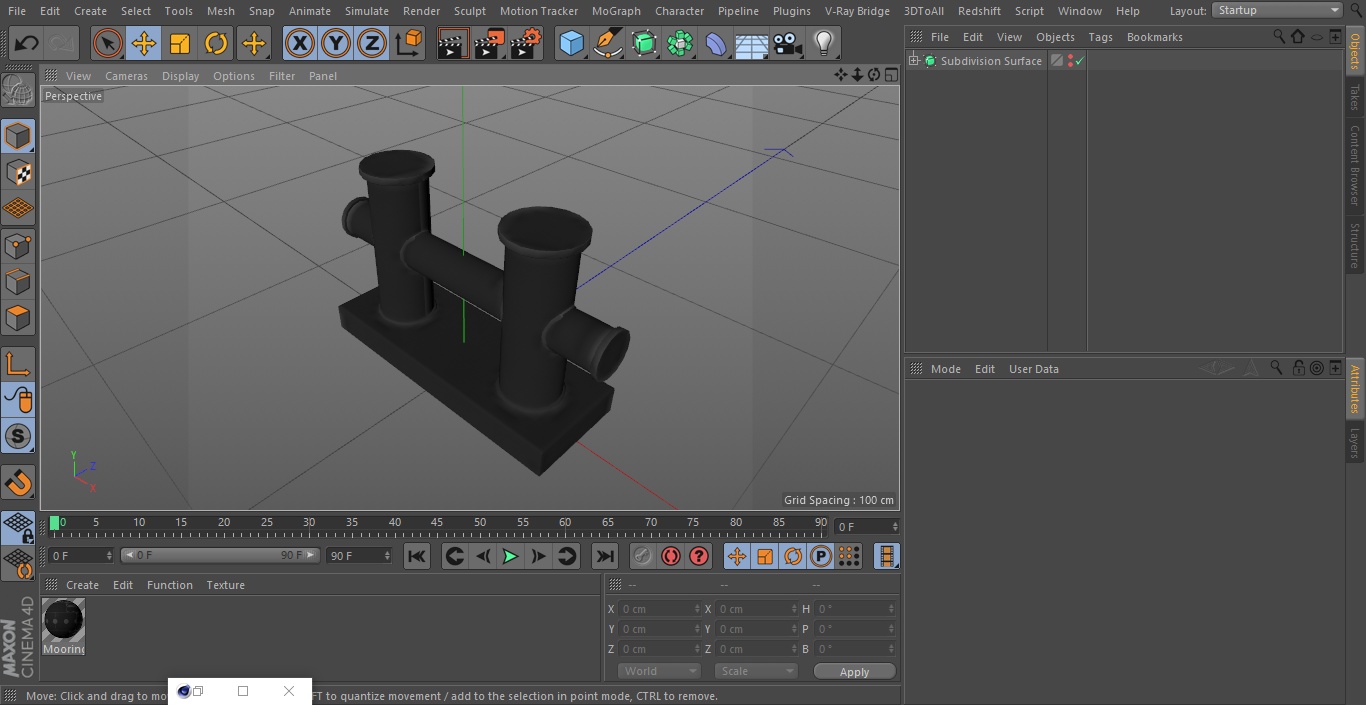Image resolution: width=1366 pixels, height=705 pixels.
Task: Enable the Axis modification tool
Action: 18,364
